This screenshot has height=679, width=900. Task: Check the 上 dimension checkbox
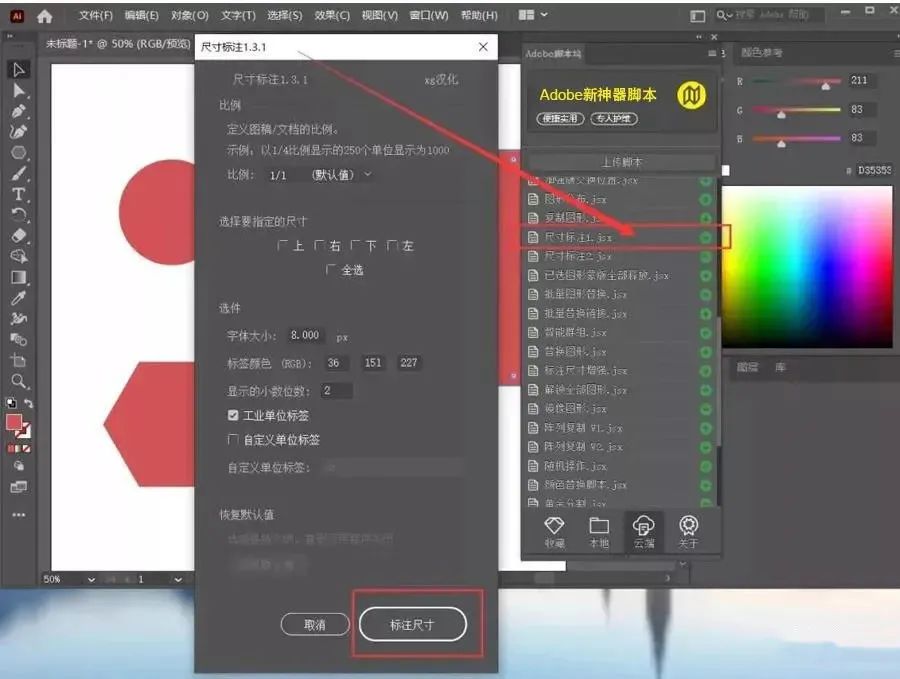coord(283,245)
